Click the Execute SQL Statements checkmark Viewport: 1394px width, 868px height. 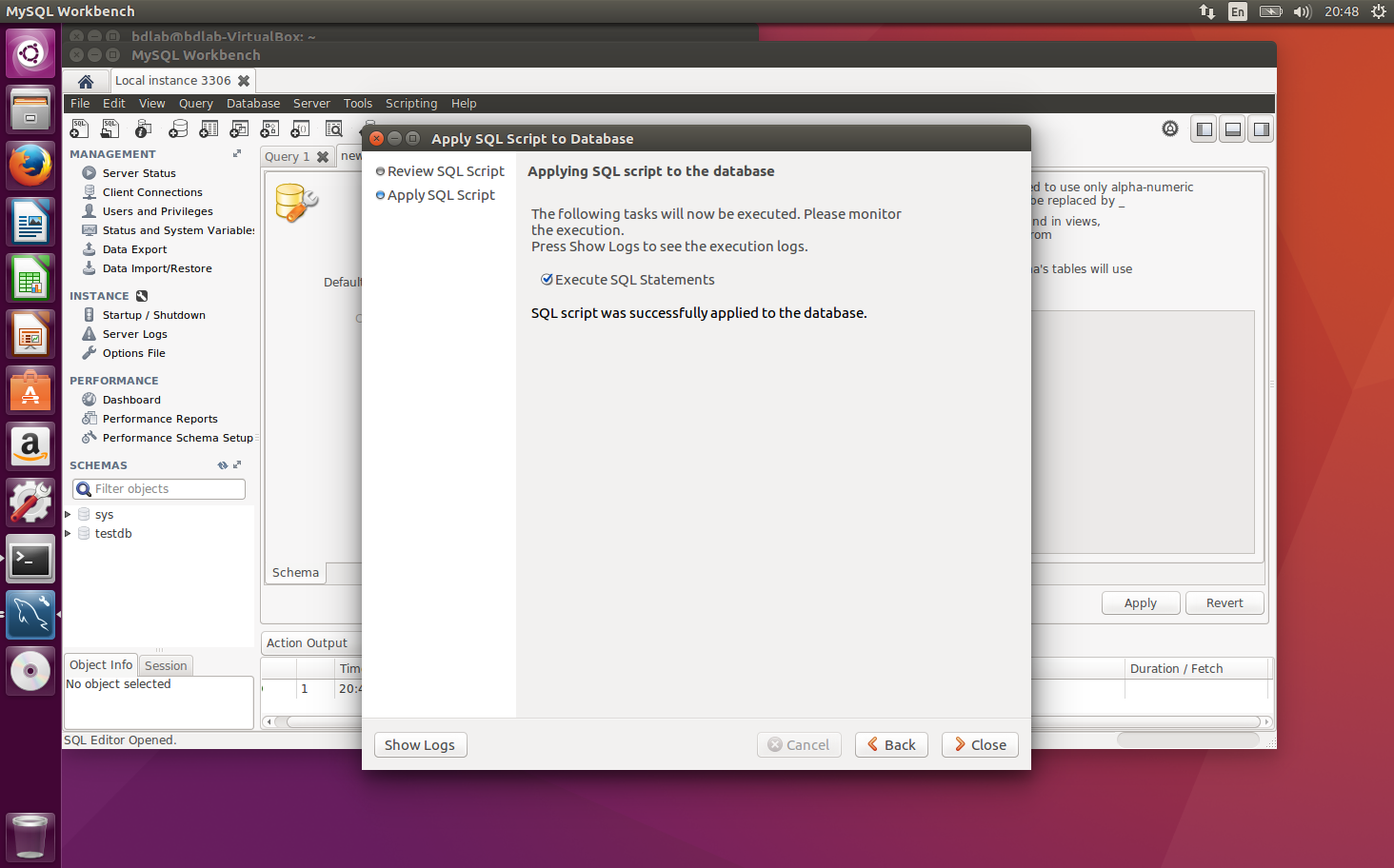547,280
